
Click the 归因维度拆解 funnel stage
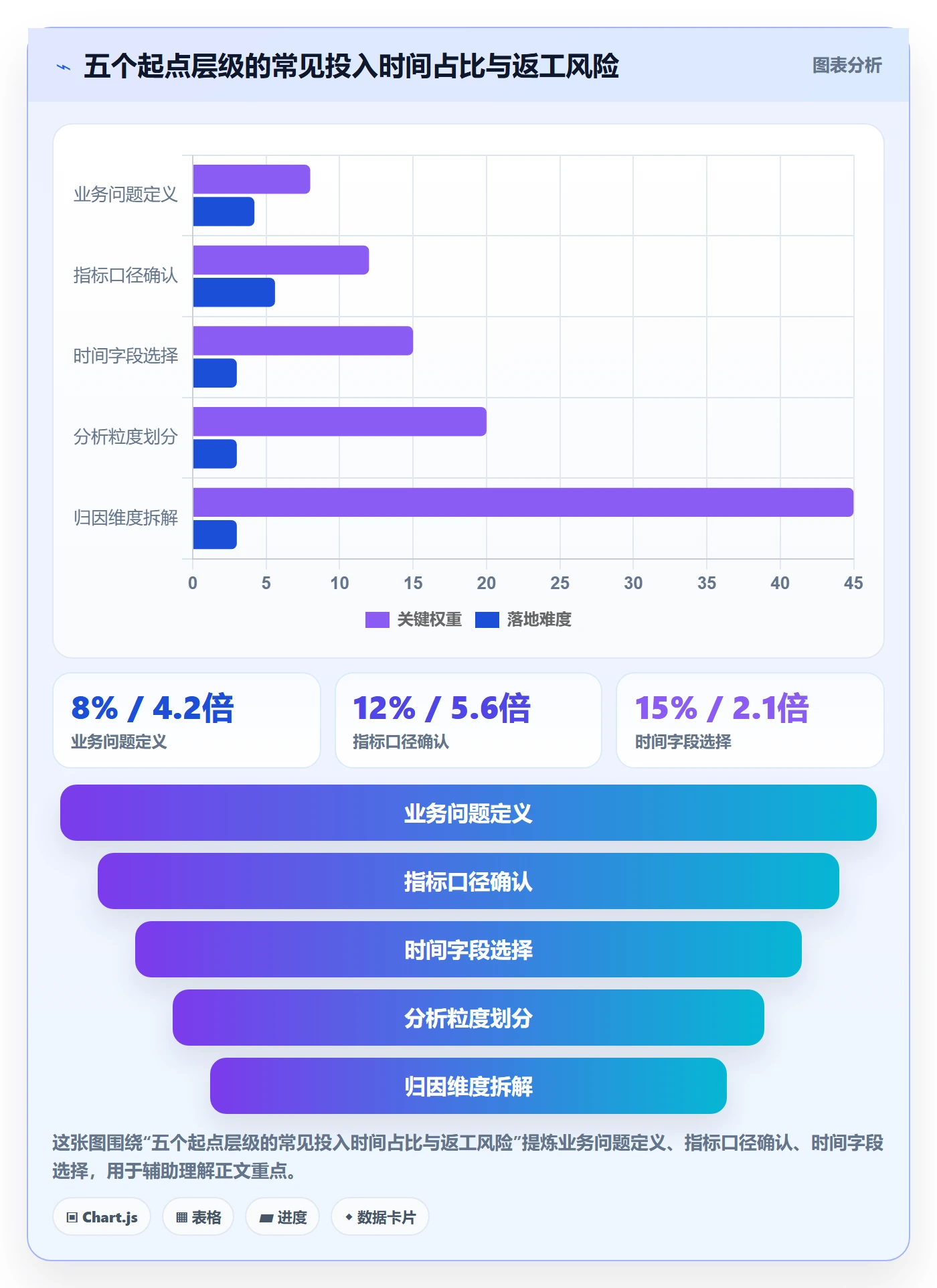point(468,1086)
